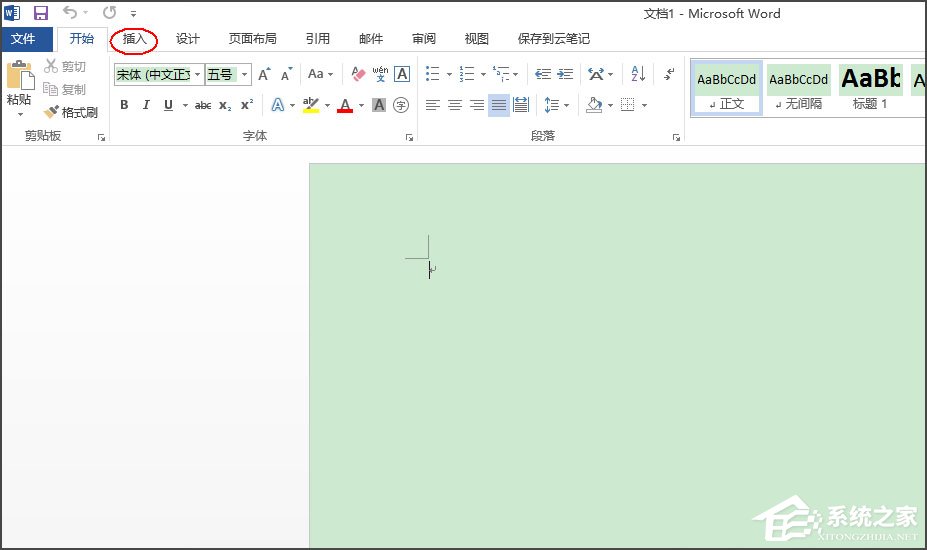Click the Sort (A-Z) icon

coord(638,74)
